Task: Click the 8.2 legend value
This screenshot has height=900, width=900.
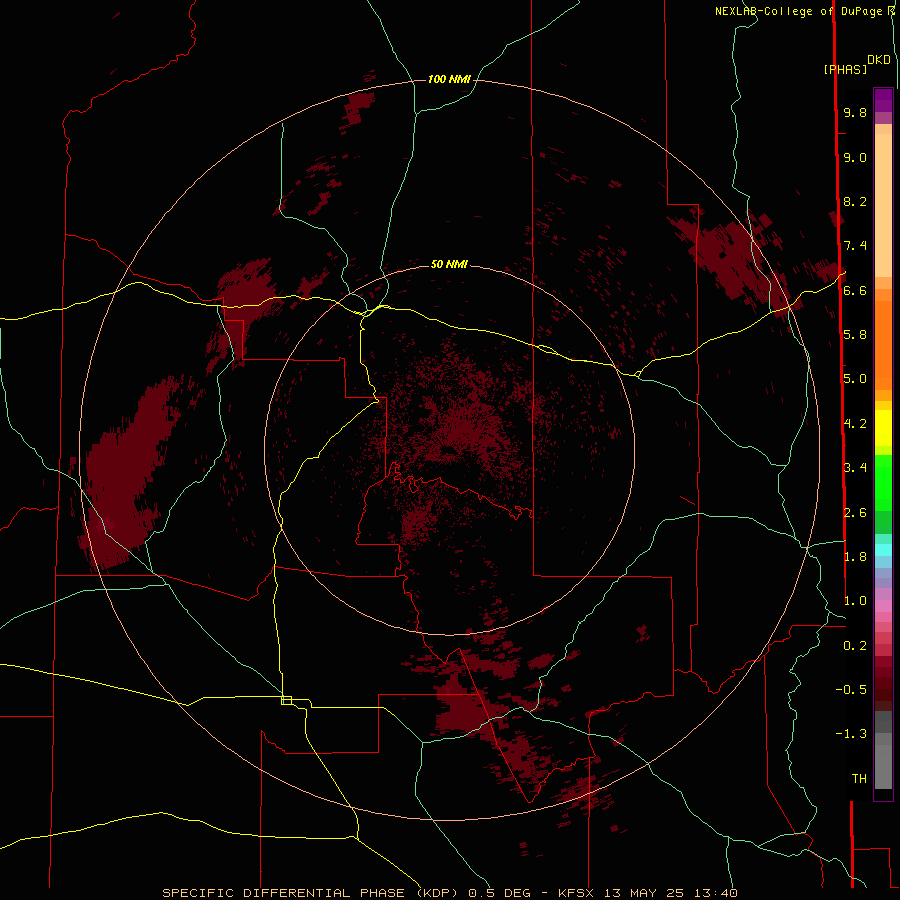Action: [855, 201]
